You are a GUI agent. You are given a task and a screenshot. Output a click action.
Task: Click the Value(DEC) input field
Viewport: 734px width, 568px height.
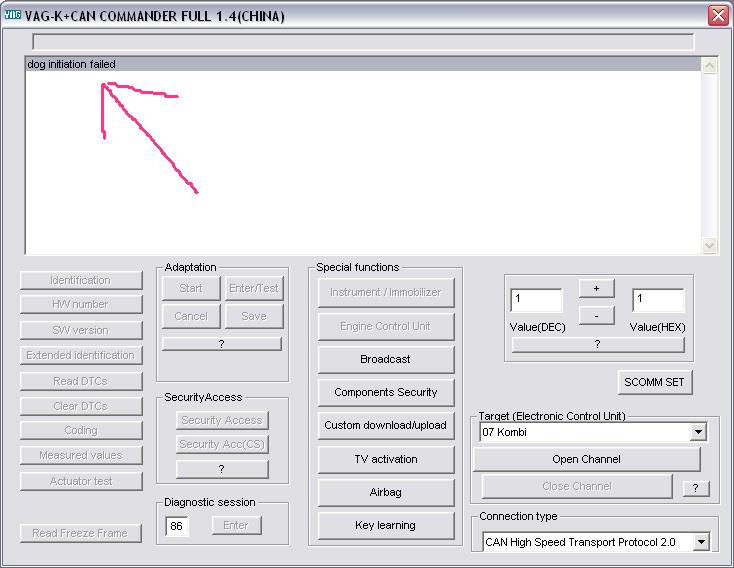click(536, 300)
